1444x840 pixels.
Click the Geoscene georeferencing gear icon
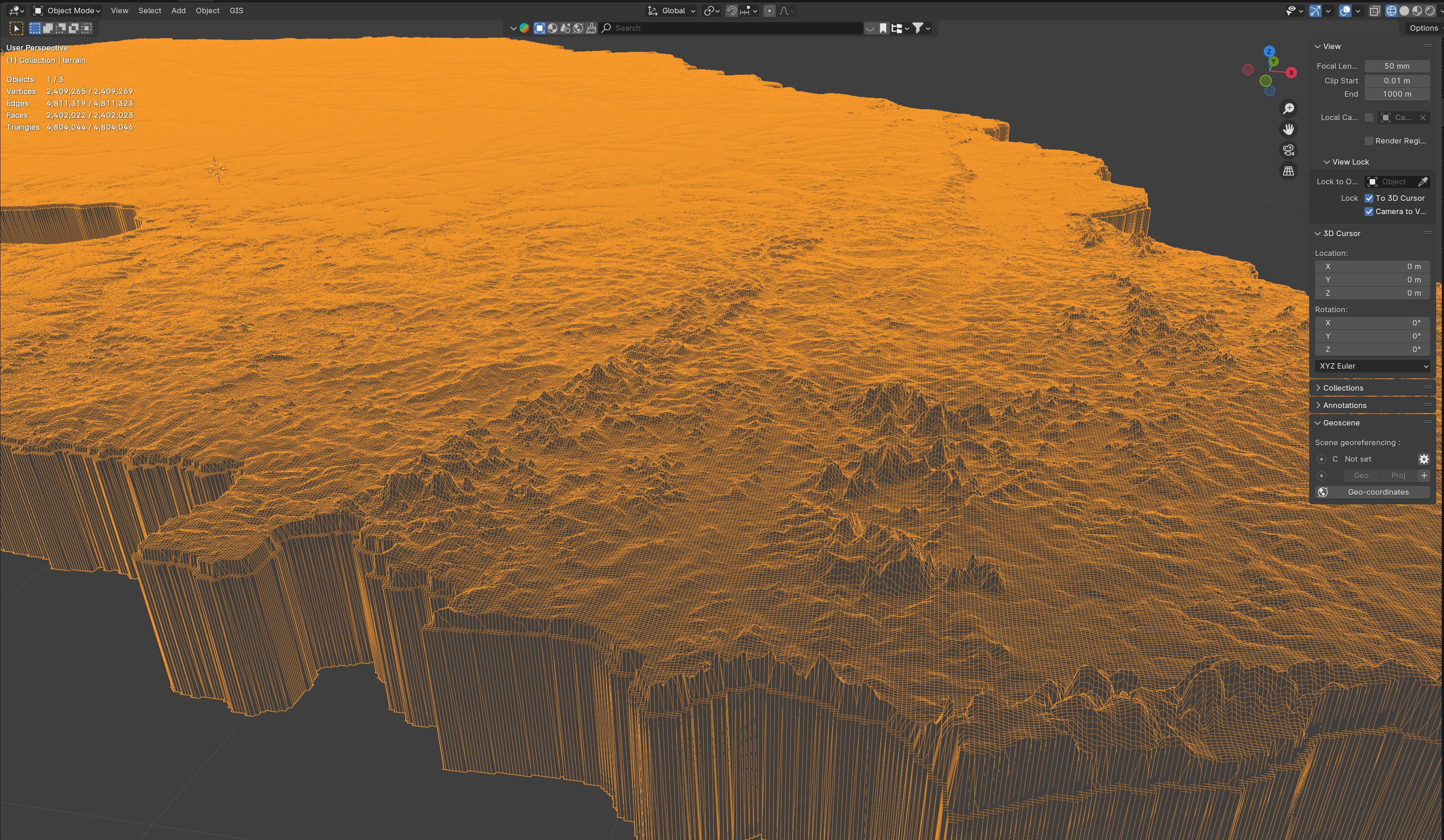coord(1423,459)
